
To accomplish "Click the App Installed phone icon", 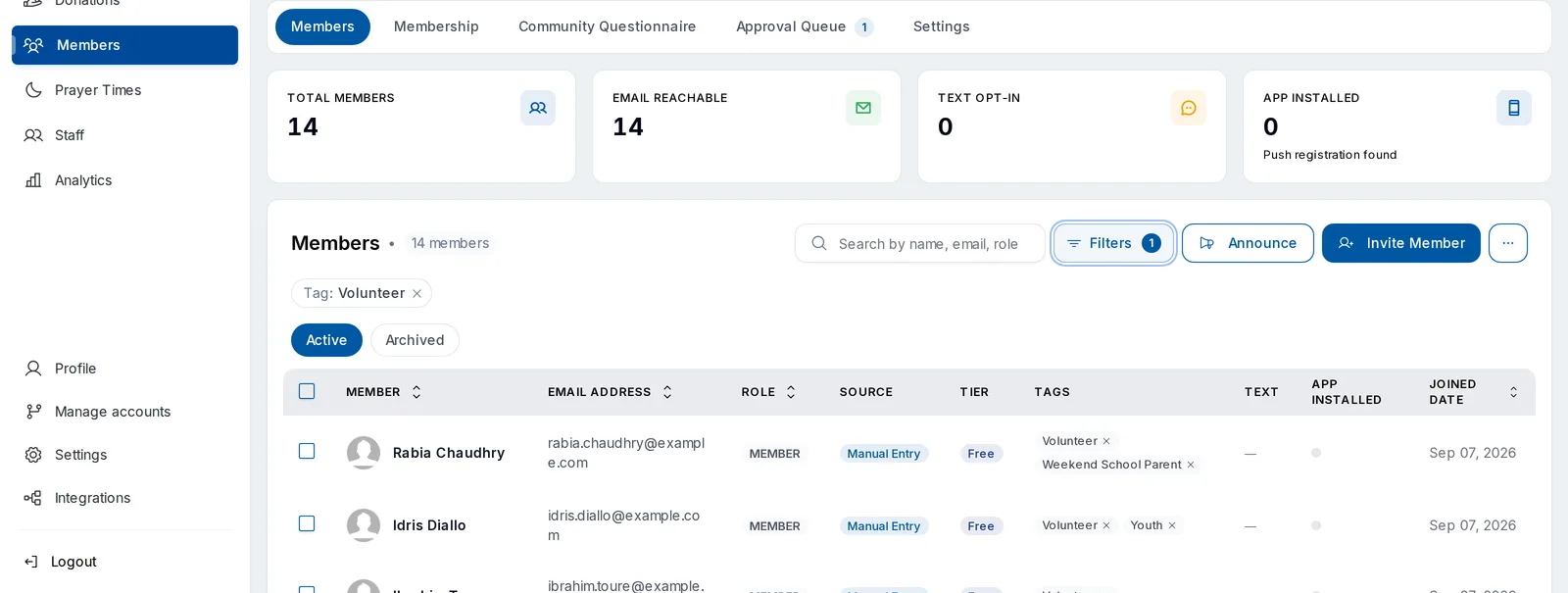I will tap(1514, 108).
